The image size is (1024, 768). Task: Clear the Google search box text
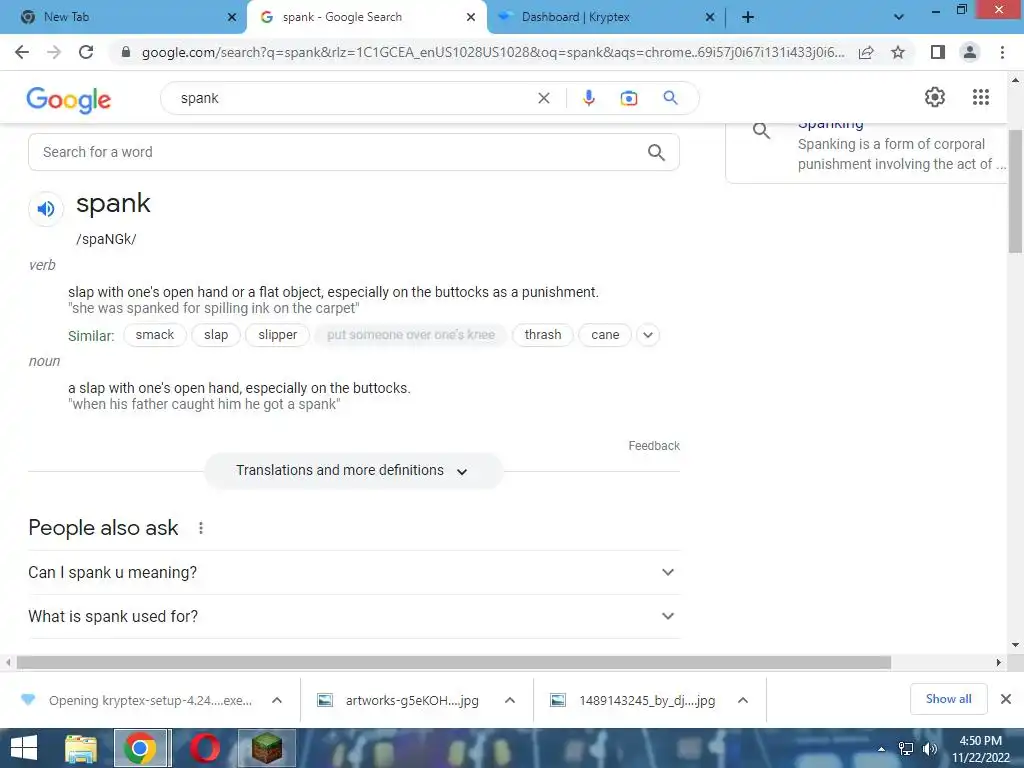click(543, 98)
